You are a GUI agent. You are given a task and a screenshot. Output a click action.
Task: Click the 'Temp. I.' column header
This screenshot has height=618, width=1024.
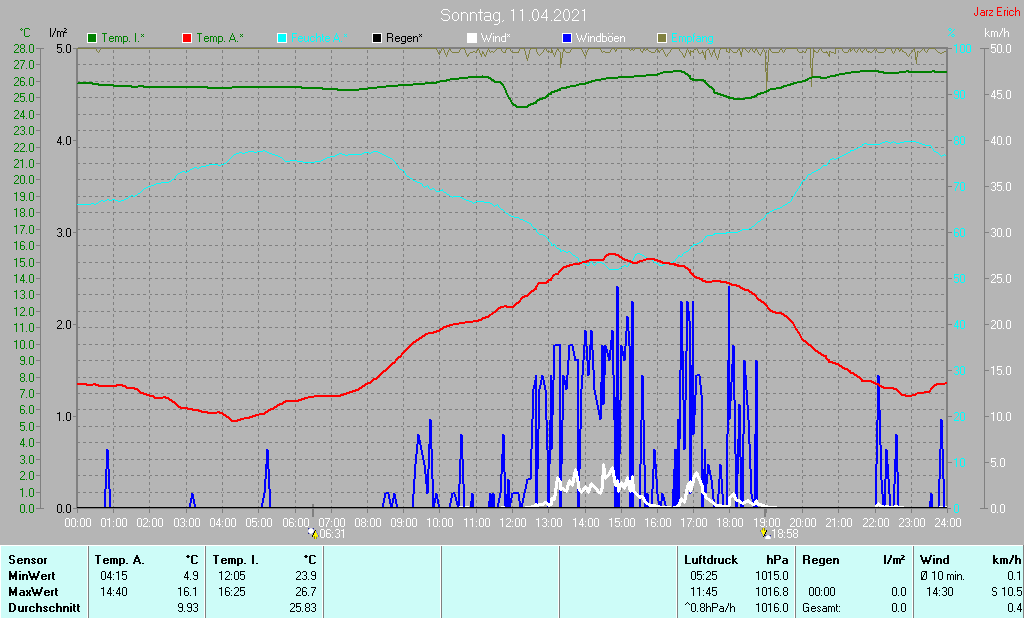click(235, 560)
